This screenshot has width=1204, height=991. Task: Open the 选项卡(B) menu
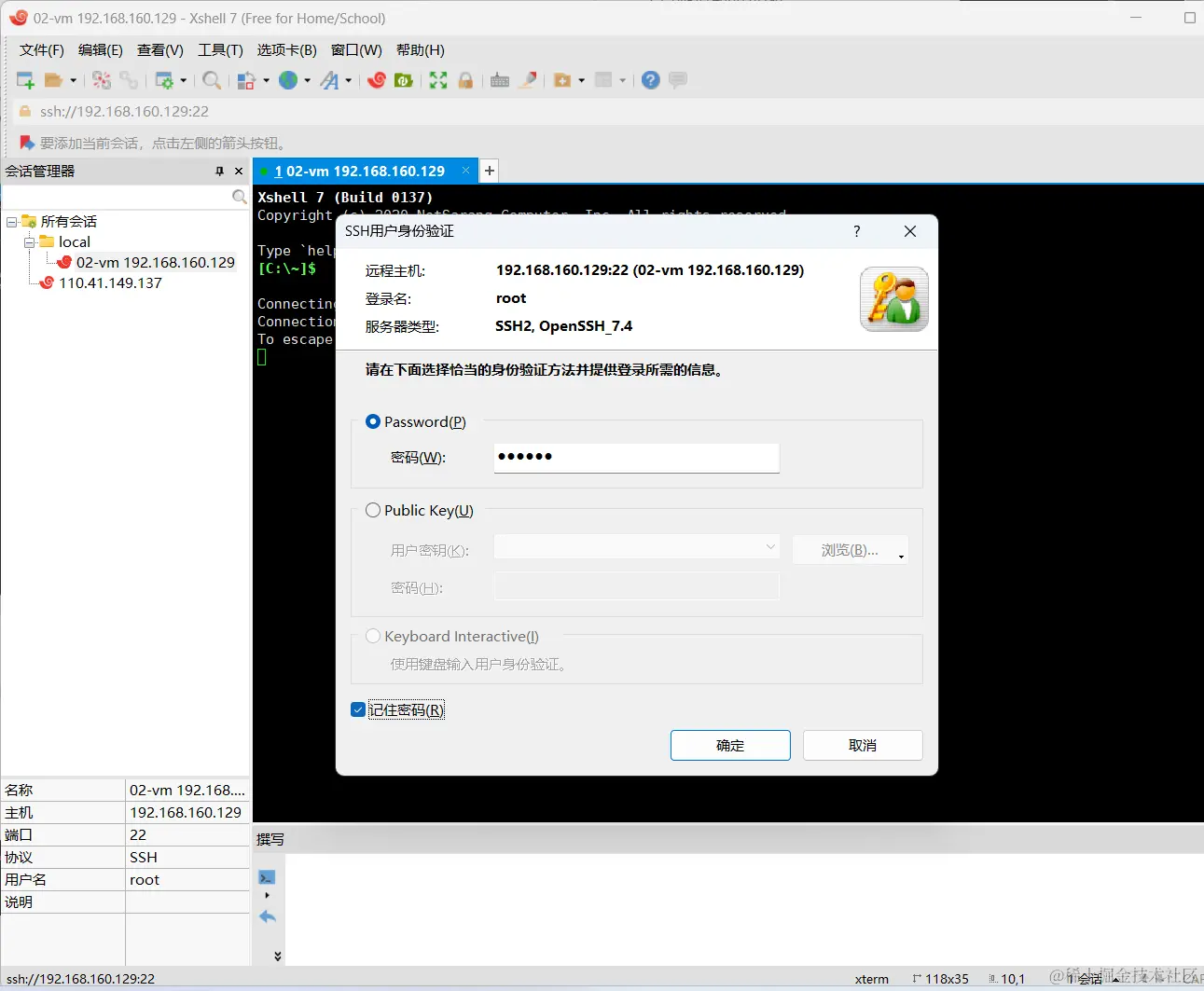point(287,50)
